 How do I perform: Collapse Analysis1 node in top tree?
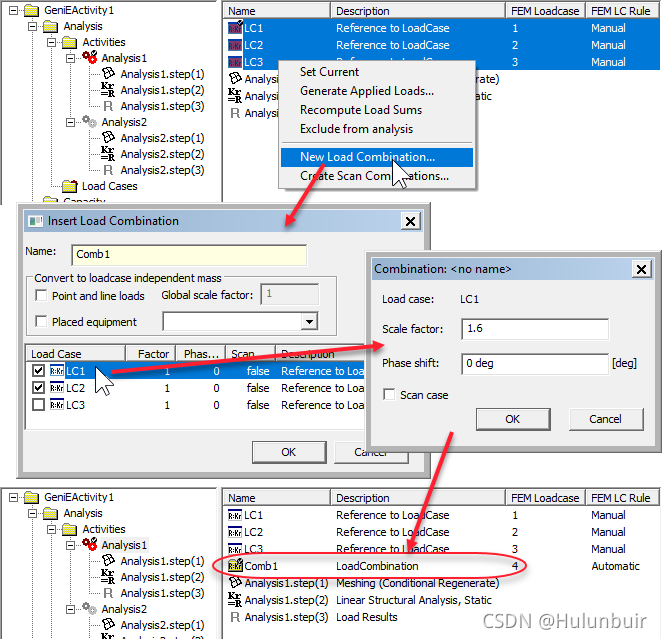pos(71,58)
